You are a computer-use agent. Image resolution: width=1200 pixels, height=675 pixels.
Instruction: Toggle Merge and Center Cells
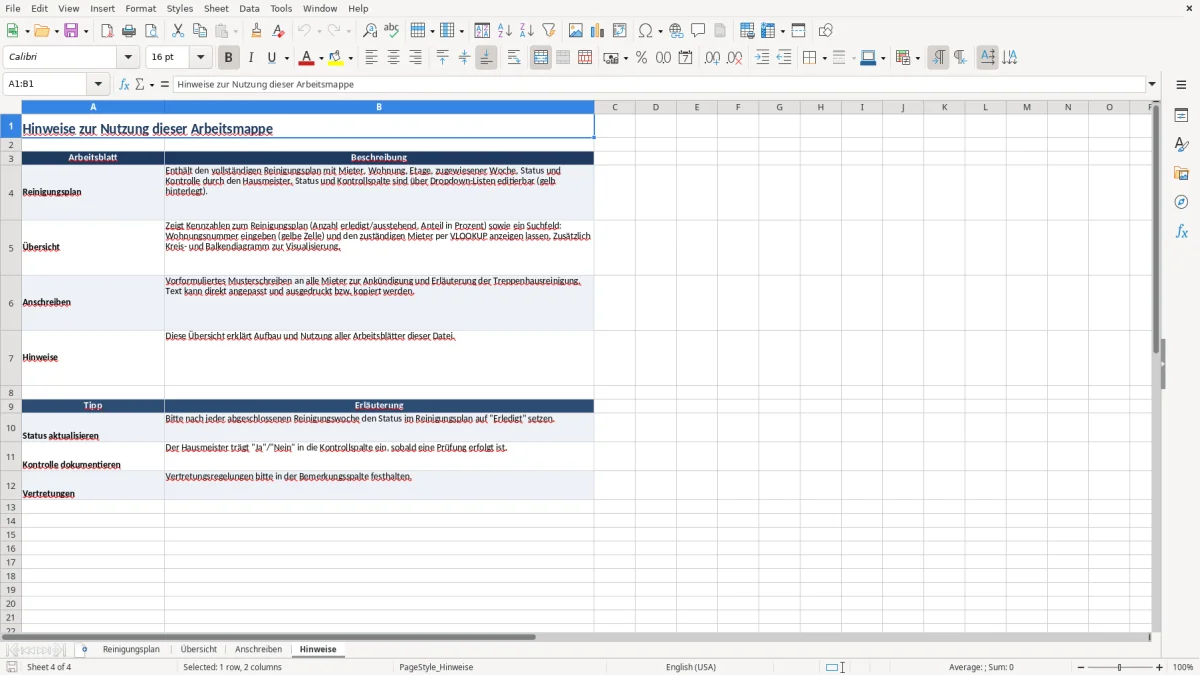pos(541,58)
